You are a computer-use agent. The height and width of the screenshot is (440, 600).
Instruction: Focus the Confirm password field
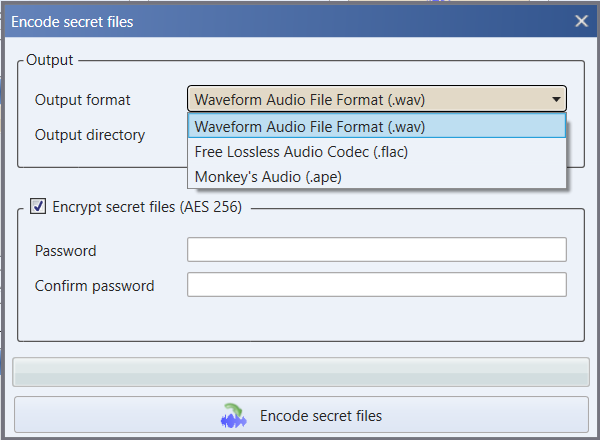[x=376, y=285]
